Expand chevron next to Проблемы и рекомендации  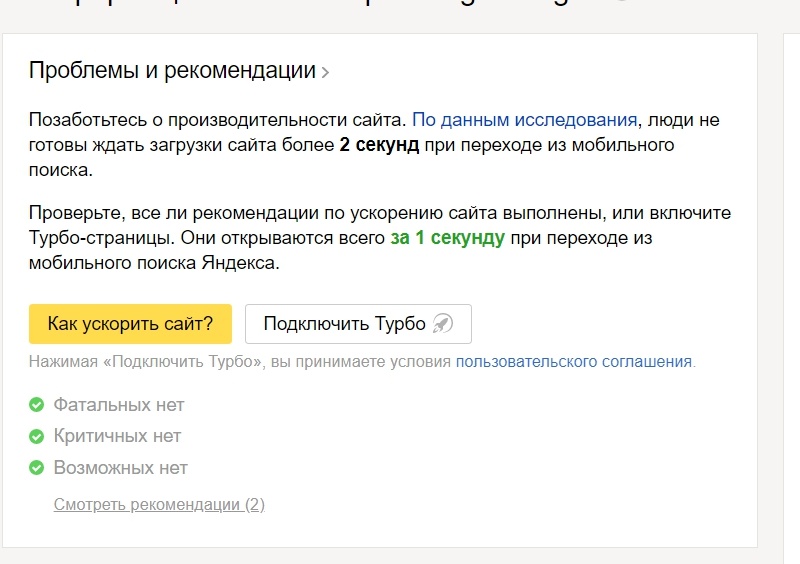(325, 72)
